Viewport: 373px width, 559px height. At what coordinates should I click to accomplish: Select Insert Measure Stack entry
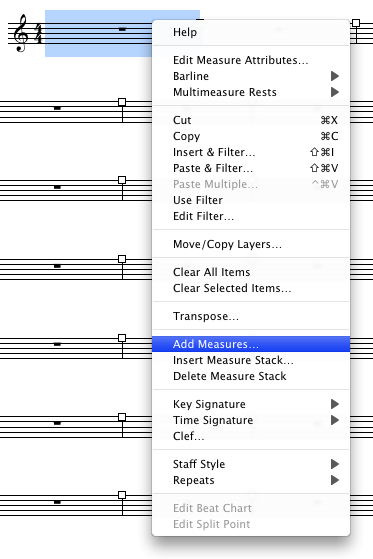(251, 360)
